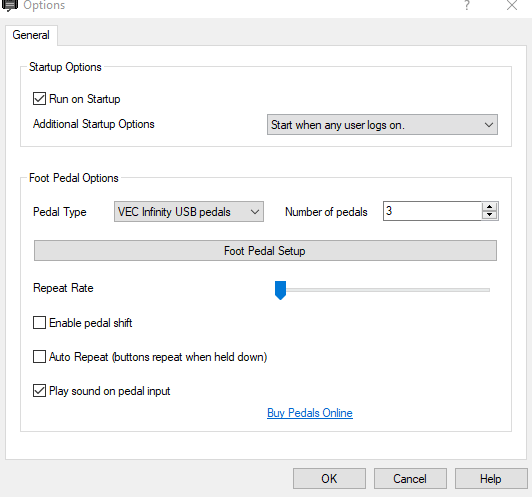Open Additional Startup Options dropdown
Screen dimensions: 532x497
[382, 125]
